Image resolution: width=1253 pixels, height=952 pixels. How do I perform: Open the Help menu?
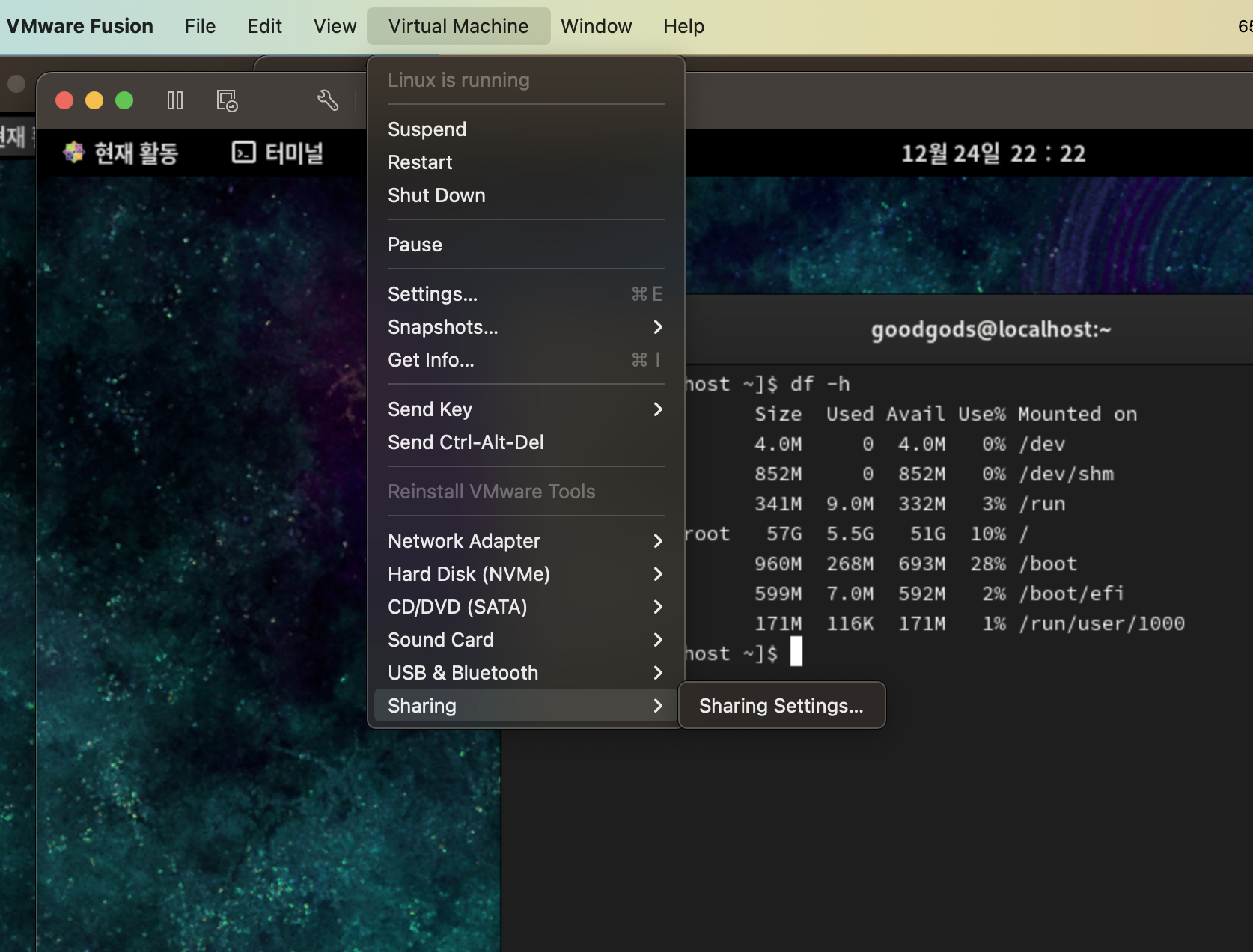[x=683, y=26]
